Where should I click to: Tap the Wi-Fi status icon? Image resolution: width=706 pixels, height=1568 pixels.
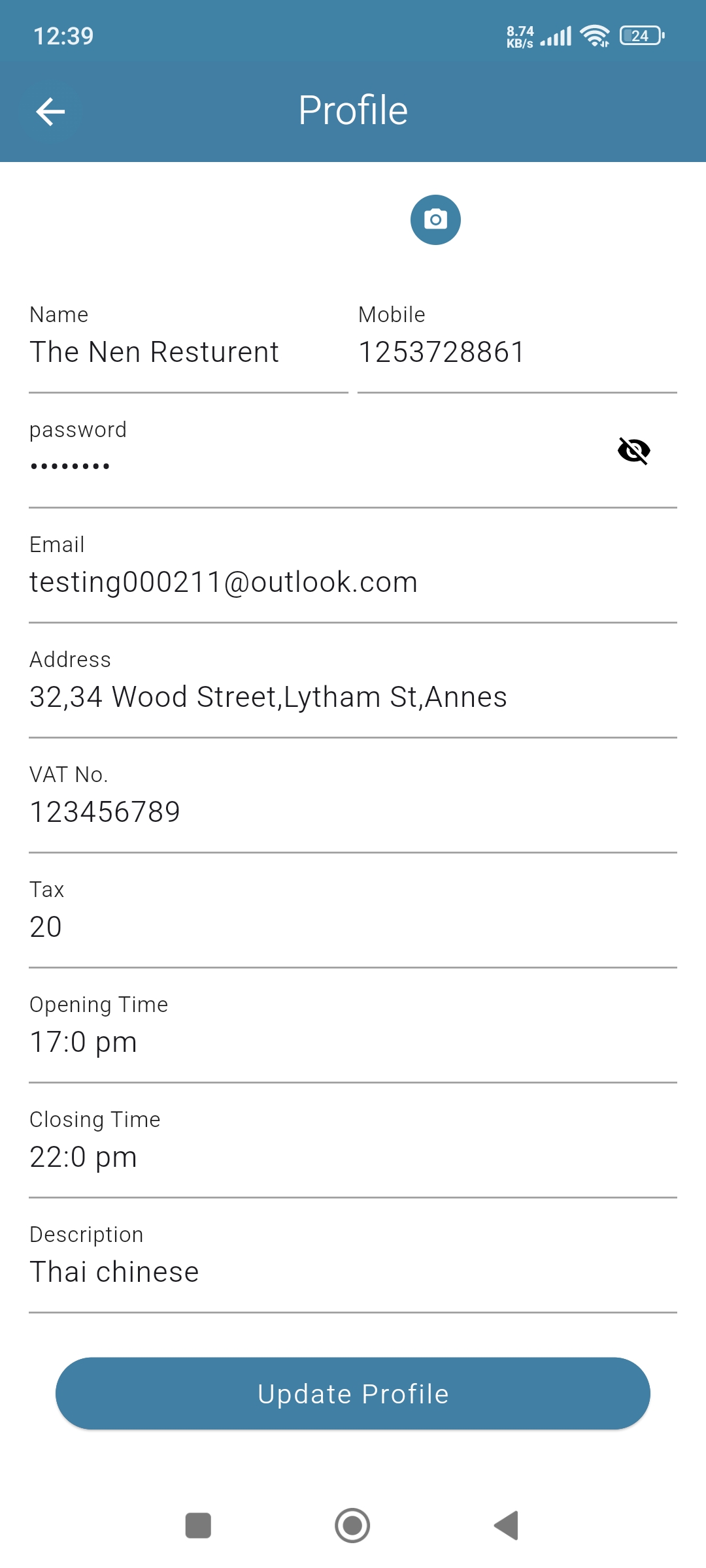pos(595,36)
